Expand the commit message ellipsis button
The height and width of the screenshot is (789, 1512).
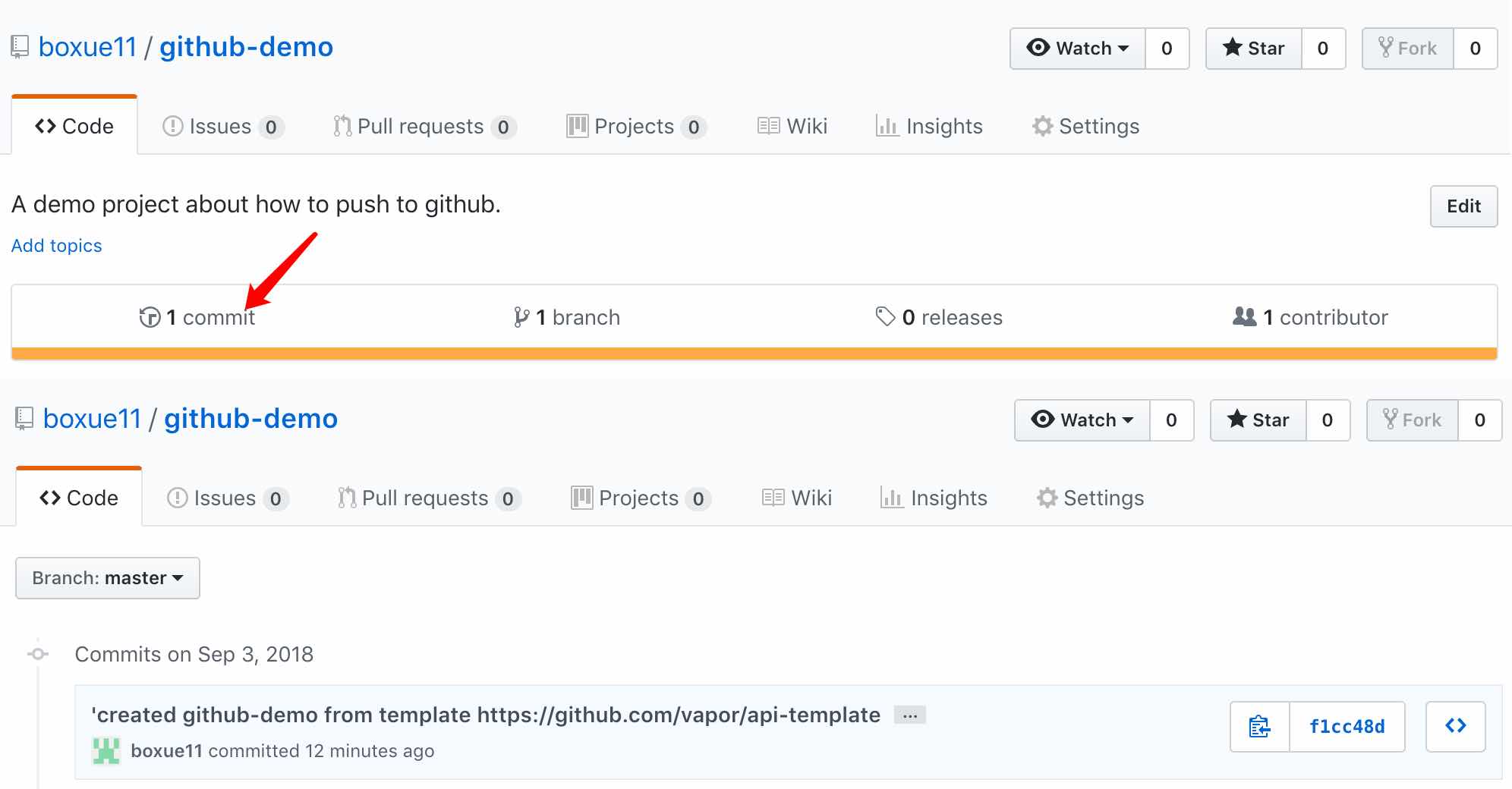tap(910, 715)
